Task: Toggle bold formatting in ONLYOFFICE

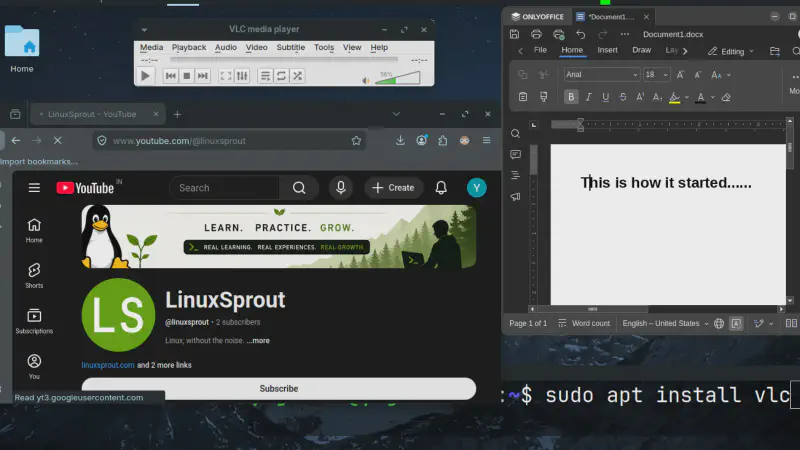Action: [571, 97]
